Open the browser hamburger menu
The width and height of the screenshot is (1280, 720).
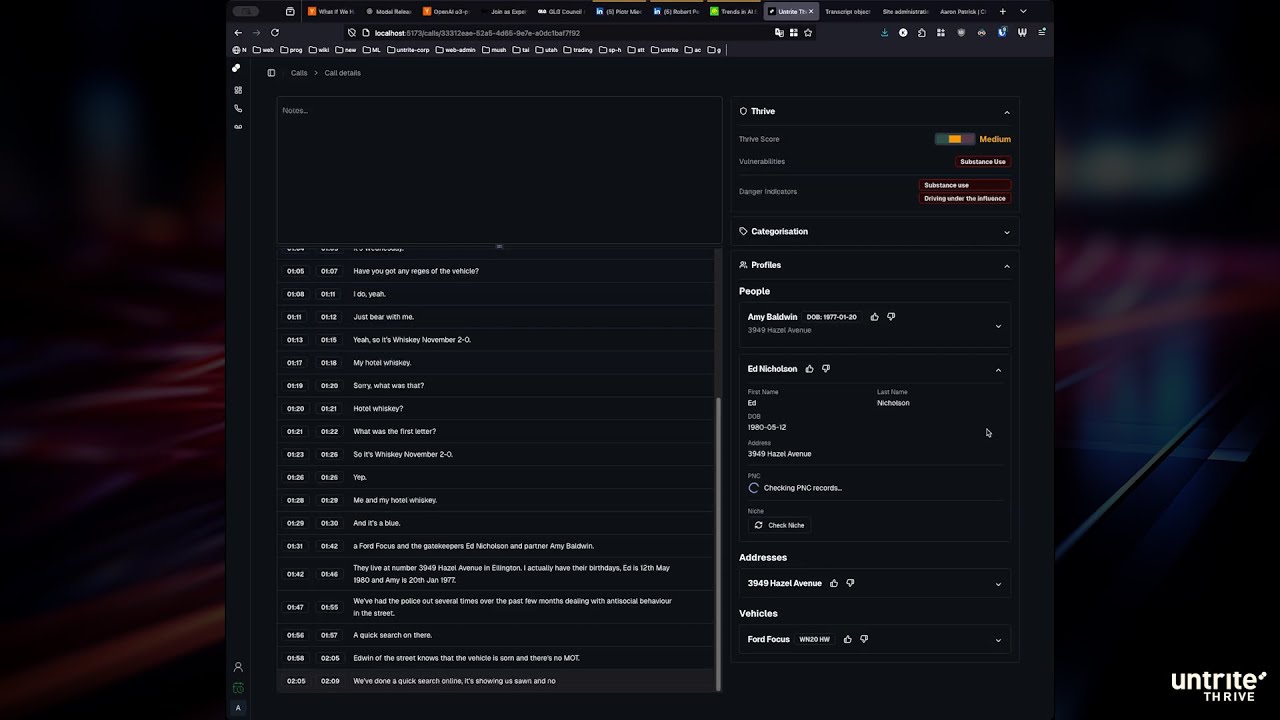pyautogui.click(x=1042, y=32)
